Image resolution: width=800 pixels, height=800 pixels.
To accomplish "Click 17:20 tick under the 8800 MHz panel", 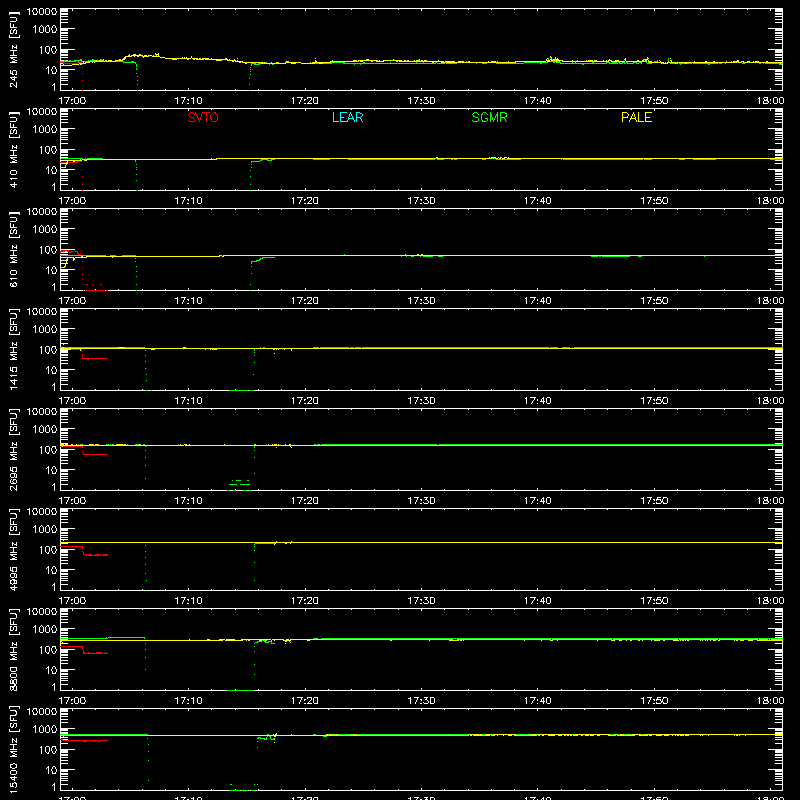I will 305,701.
